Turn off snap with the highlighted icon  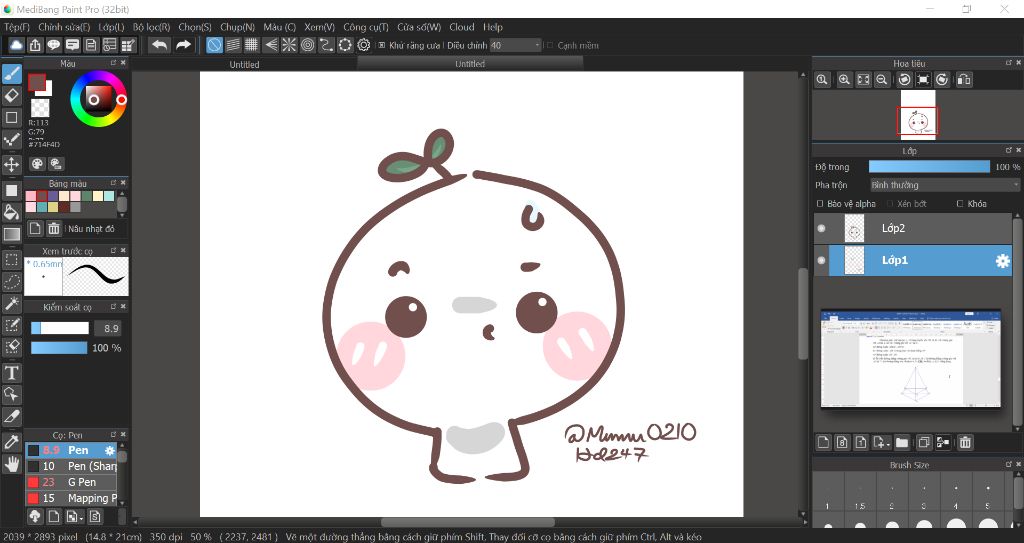[x=214, y=45]
